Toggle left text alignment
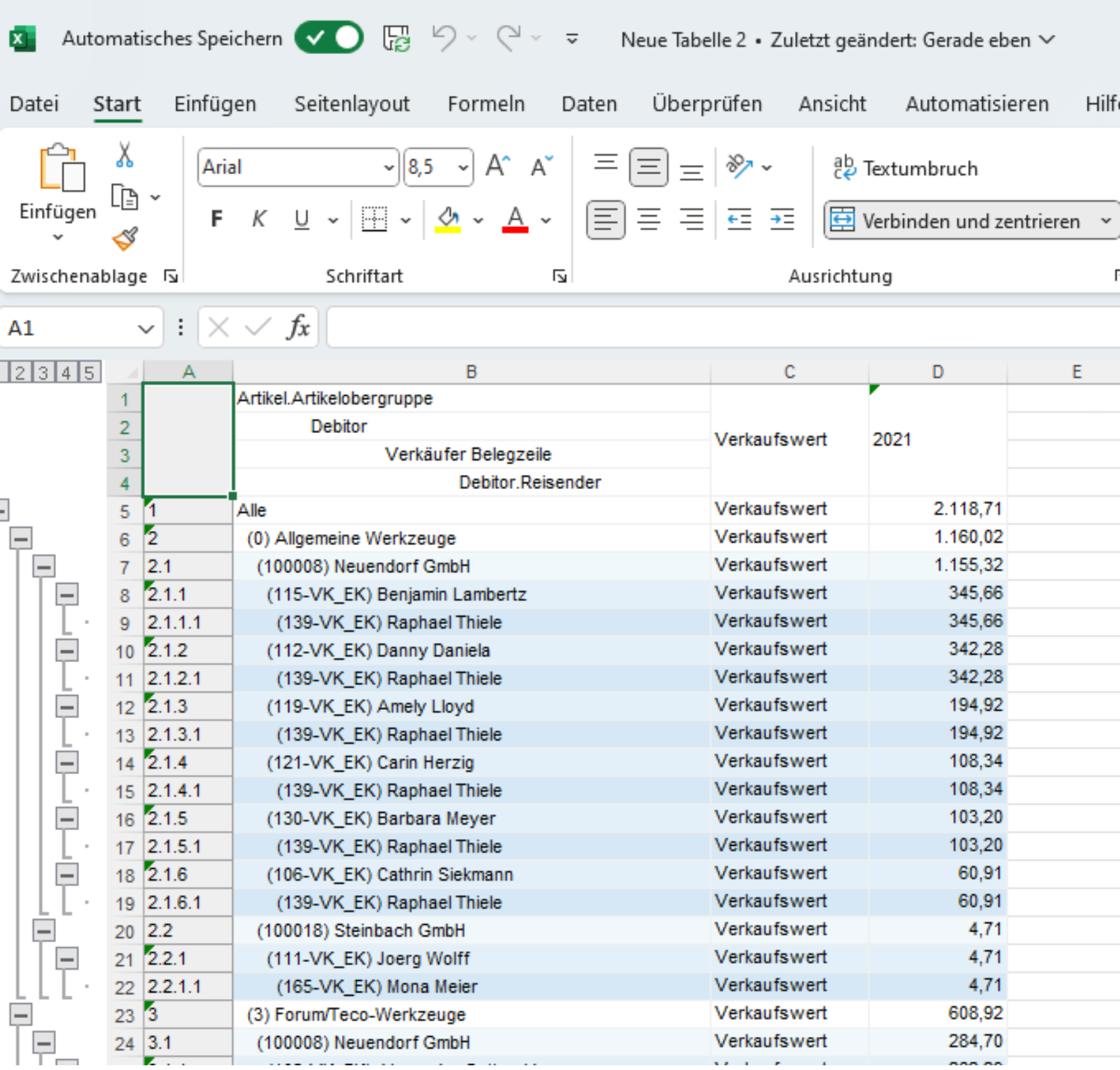 [x=605, y=220]
